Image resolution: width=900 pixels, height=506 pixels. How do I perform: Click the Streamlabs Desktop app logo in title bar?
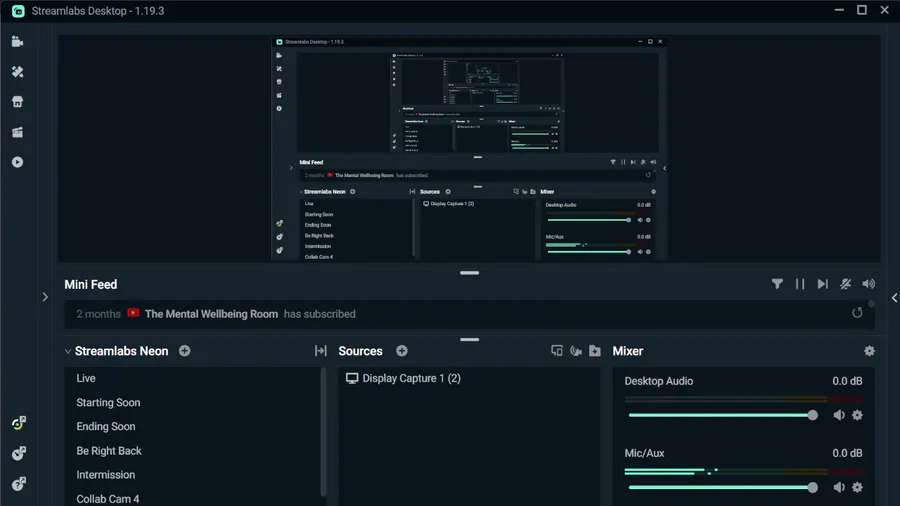(18, 11)
